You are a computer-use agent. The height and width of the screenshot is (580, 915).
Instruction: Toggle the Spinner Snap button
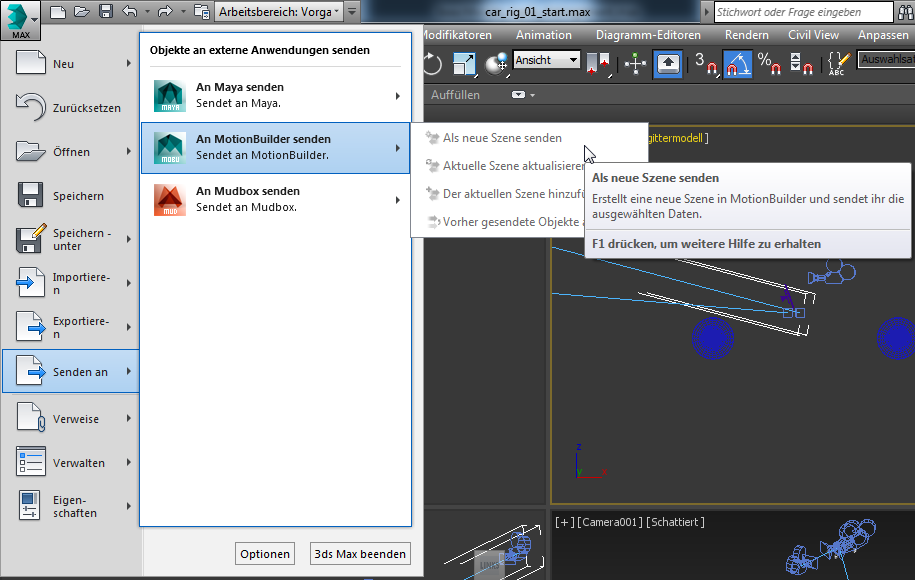pos(801,64)
